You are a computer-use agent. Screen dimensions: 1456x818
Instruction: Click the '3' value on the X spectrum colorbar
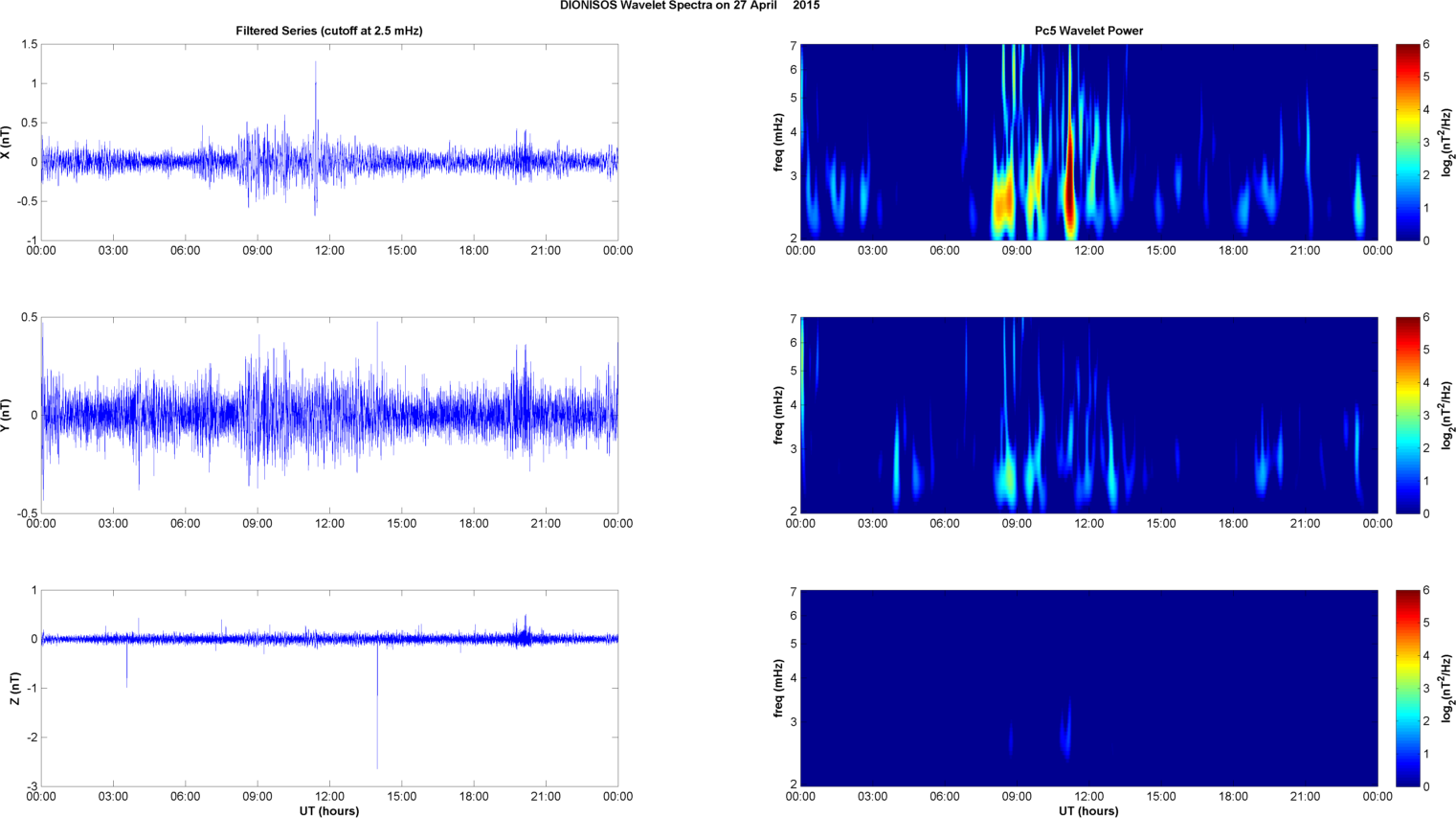1426,143
